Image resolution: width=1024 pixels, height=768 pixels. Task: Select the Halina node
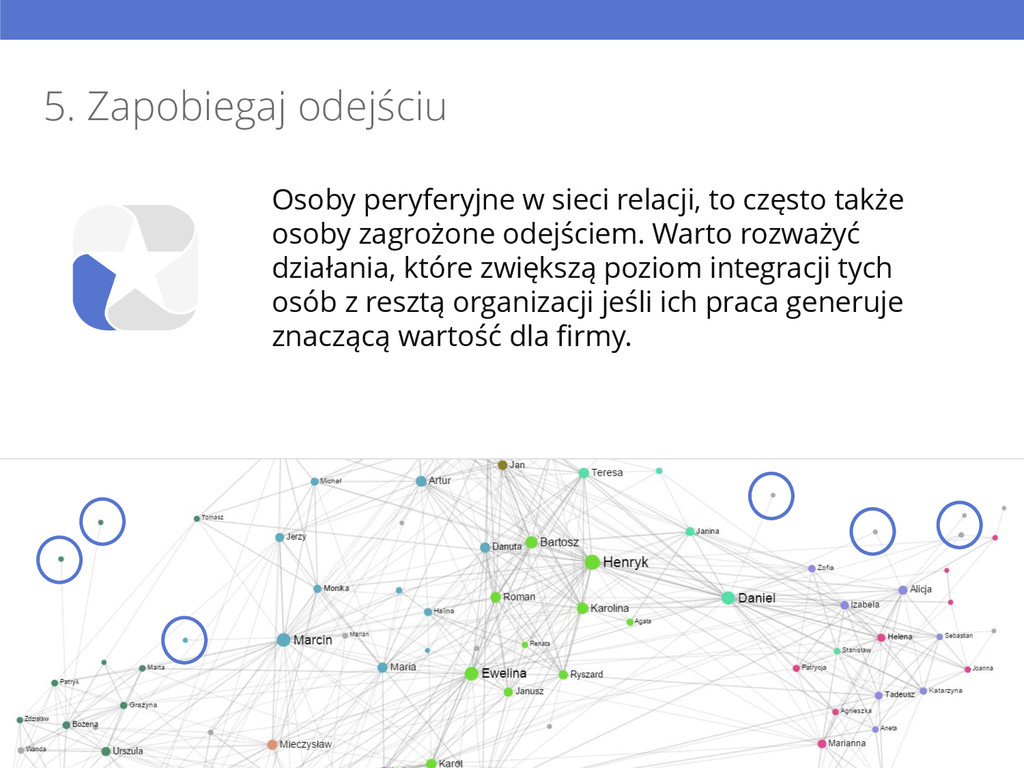428,612
